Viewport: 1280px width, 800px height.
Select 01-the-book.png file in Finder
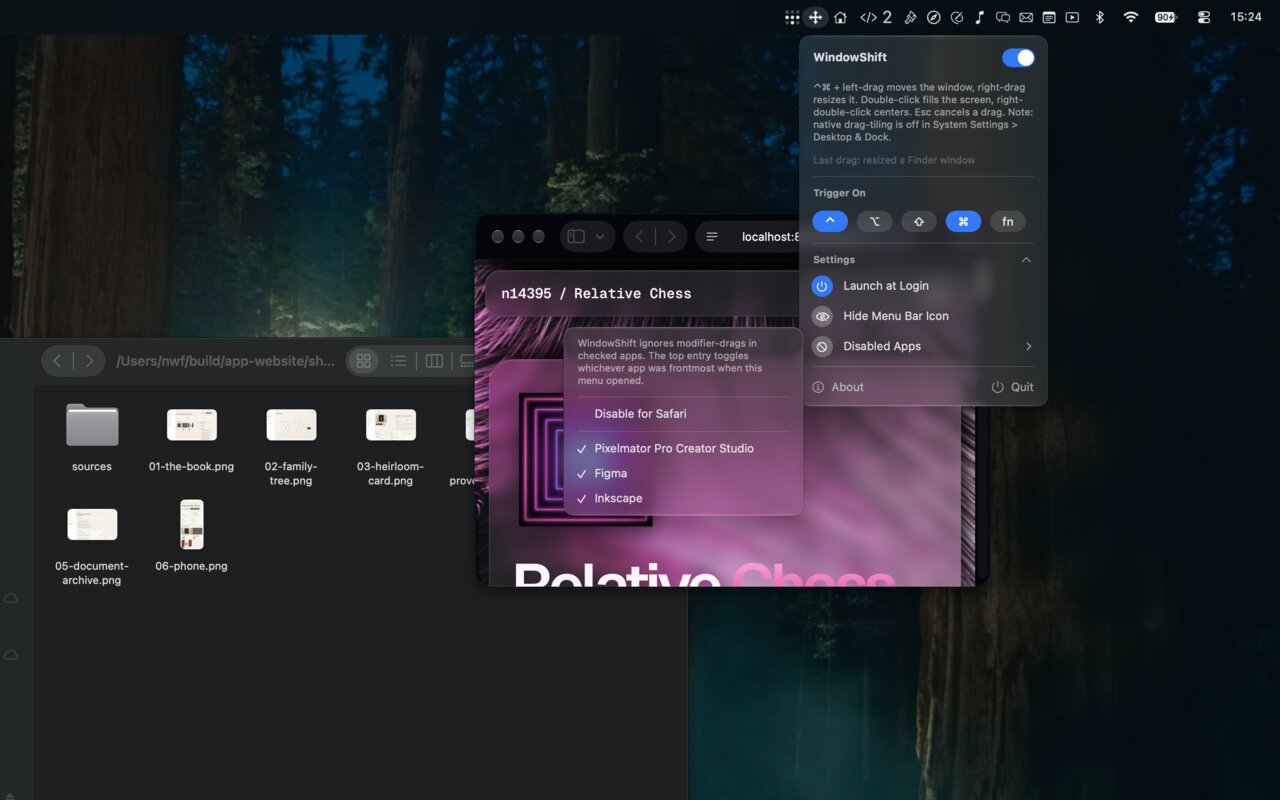point(191,425)
